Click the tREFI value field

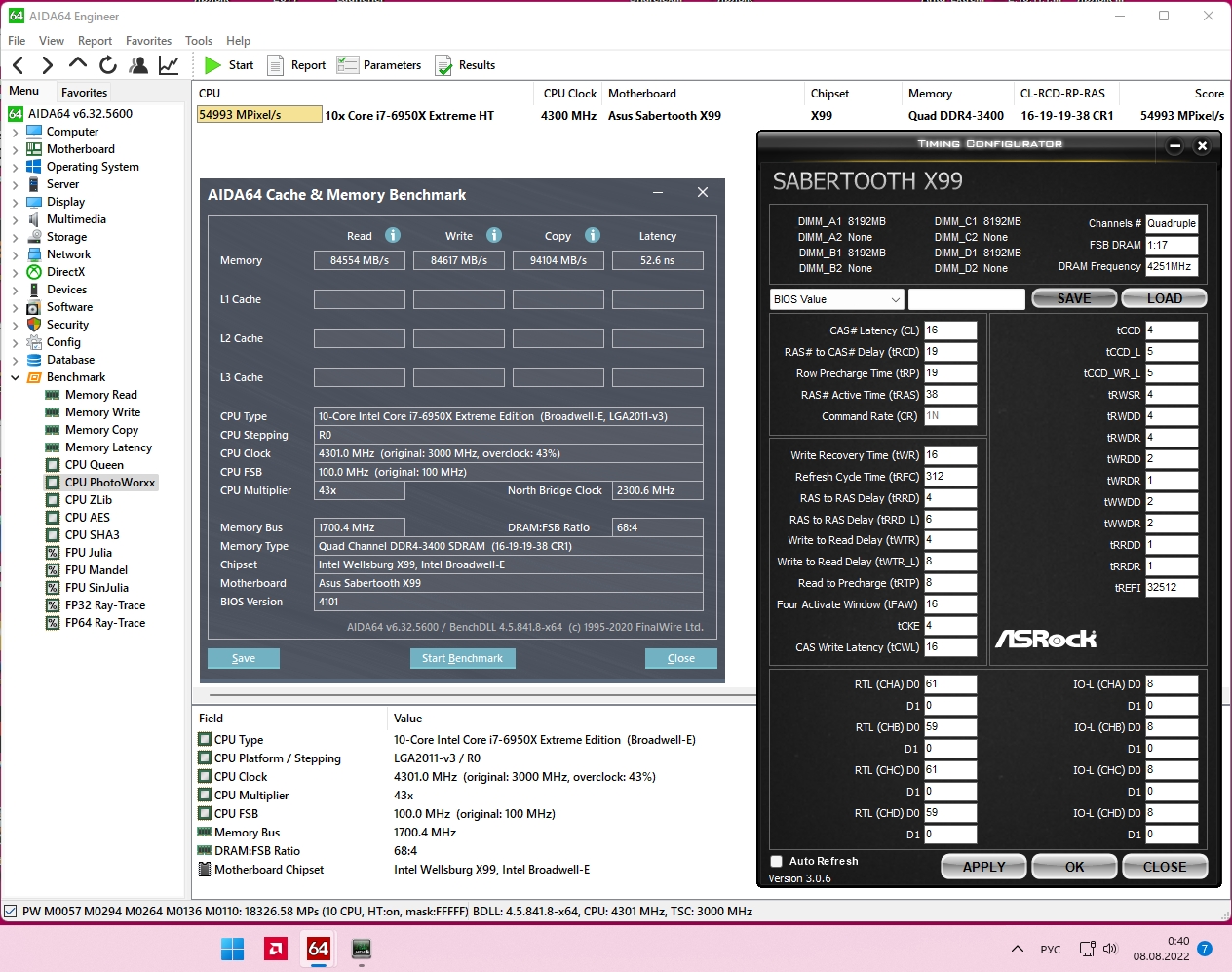(x=1172, y=588)
